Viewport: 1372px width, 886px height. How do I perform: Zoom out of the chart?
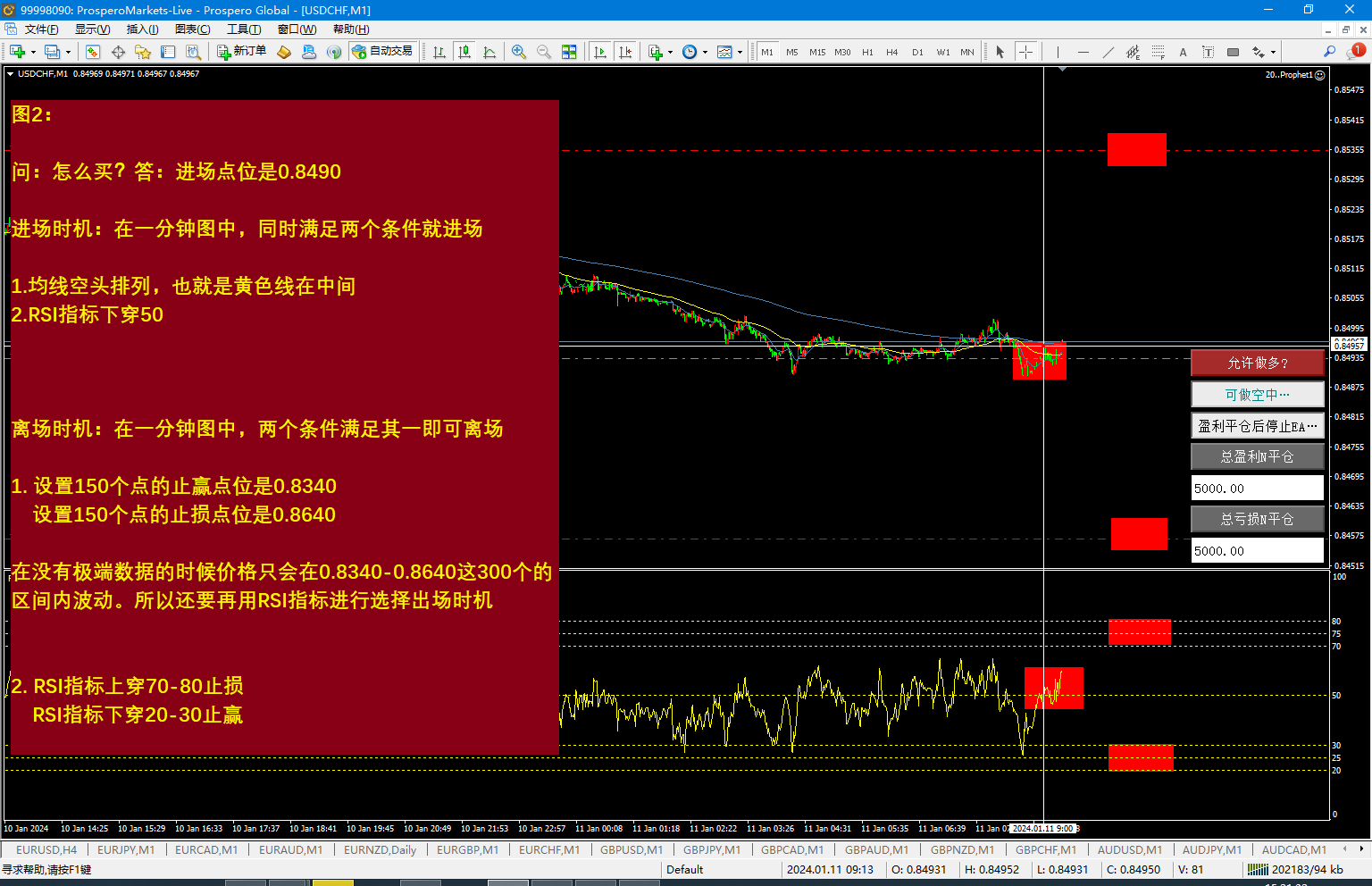544,52
